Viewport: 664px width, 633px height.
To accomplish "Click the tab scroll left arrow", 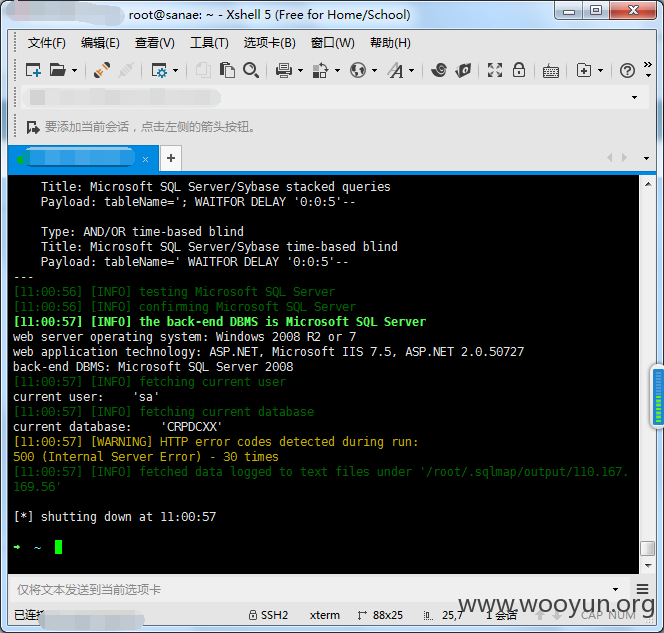I will (x=610, y=158).
